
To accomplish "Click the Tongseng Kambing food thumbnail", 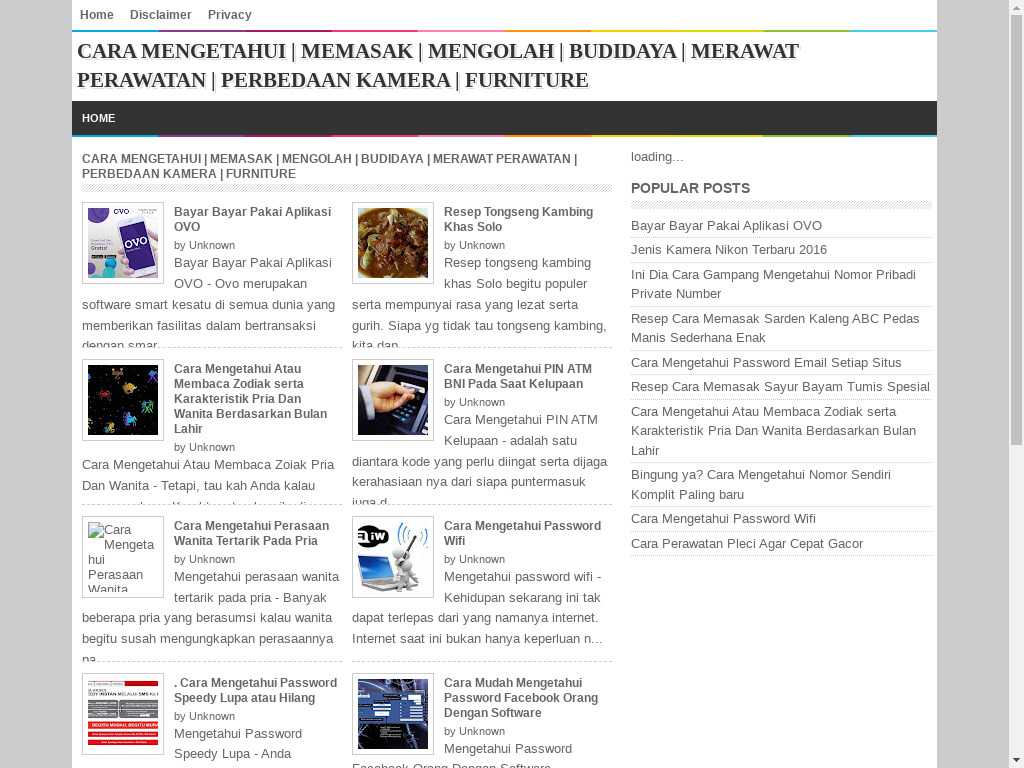I will [392, 243].
